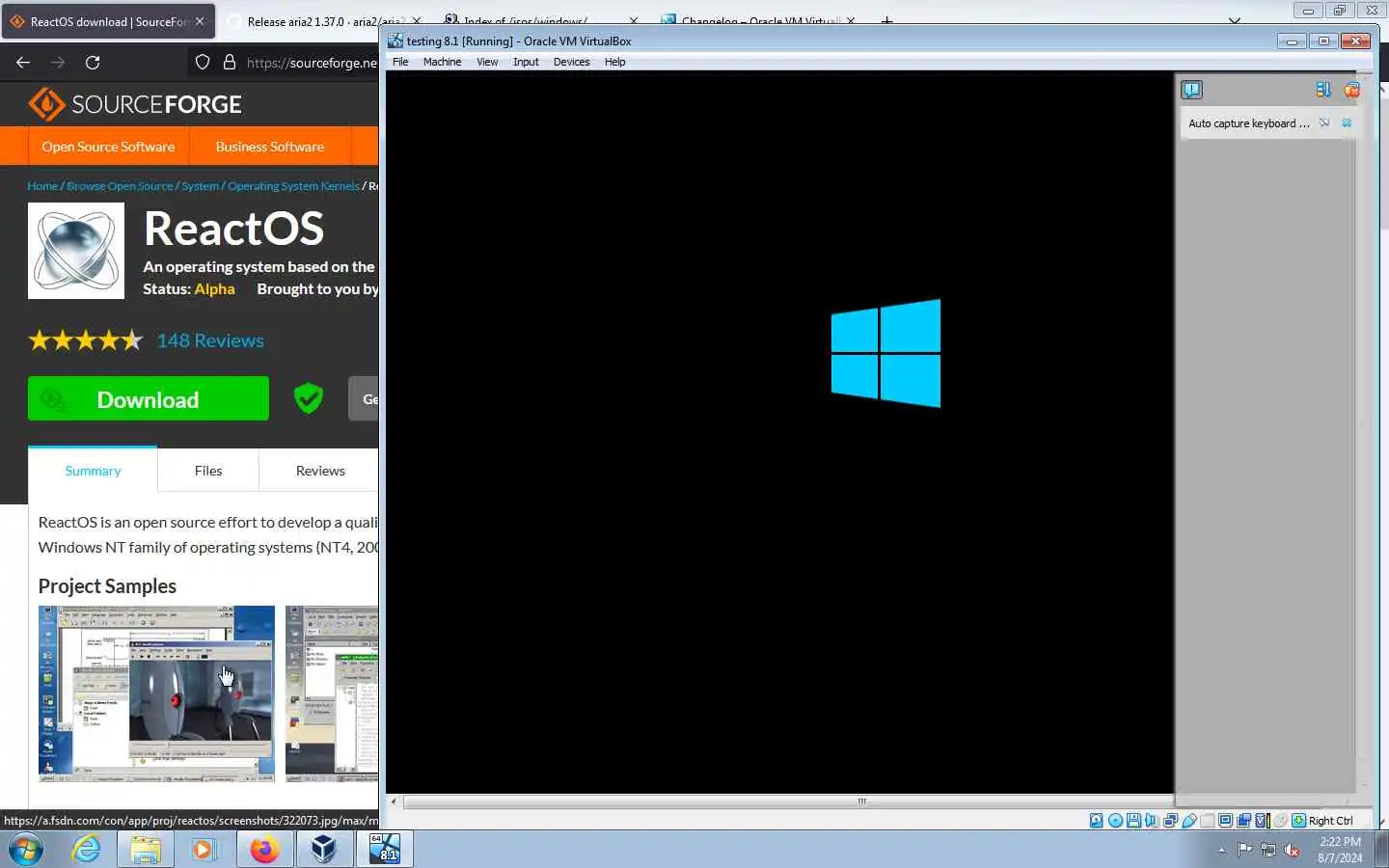1389x868 pixels.
Task: Open VirtualBox Help menu
Action: point(614,62)
